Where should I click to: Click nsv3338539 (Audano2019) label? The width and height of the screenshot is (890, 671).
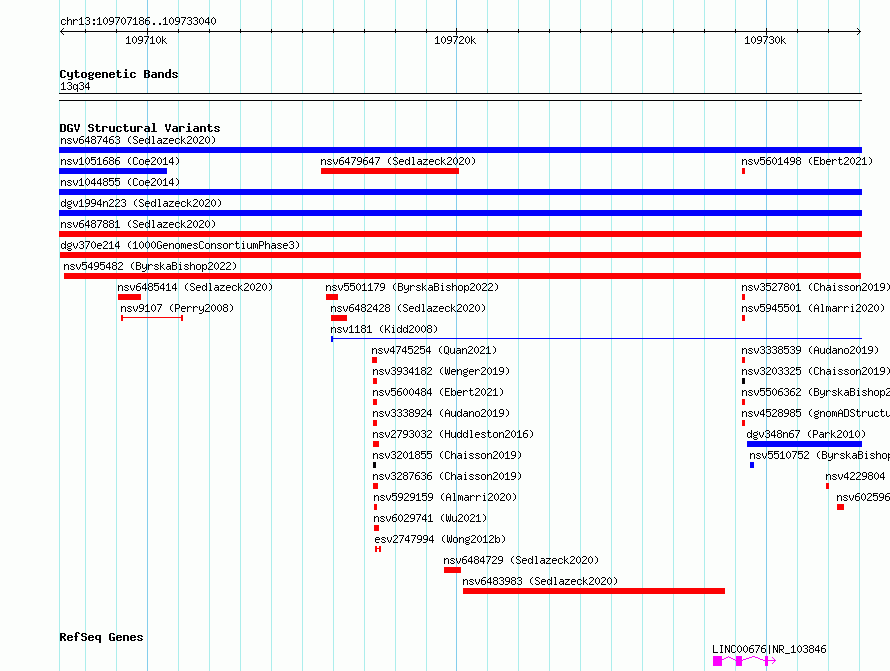(810, 350)
